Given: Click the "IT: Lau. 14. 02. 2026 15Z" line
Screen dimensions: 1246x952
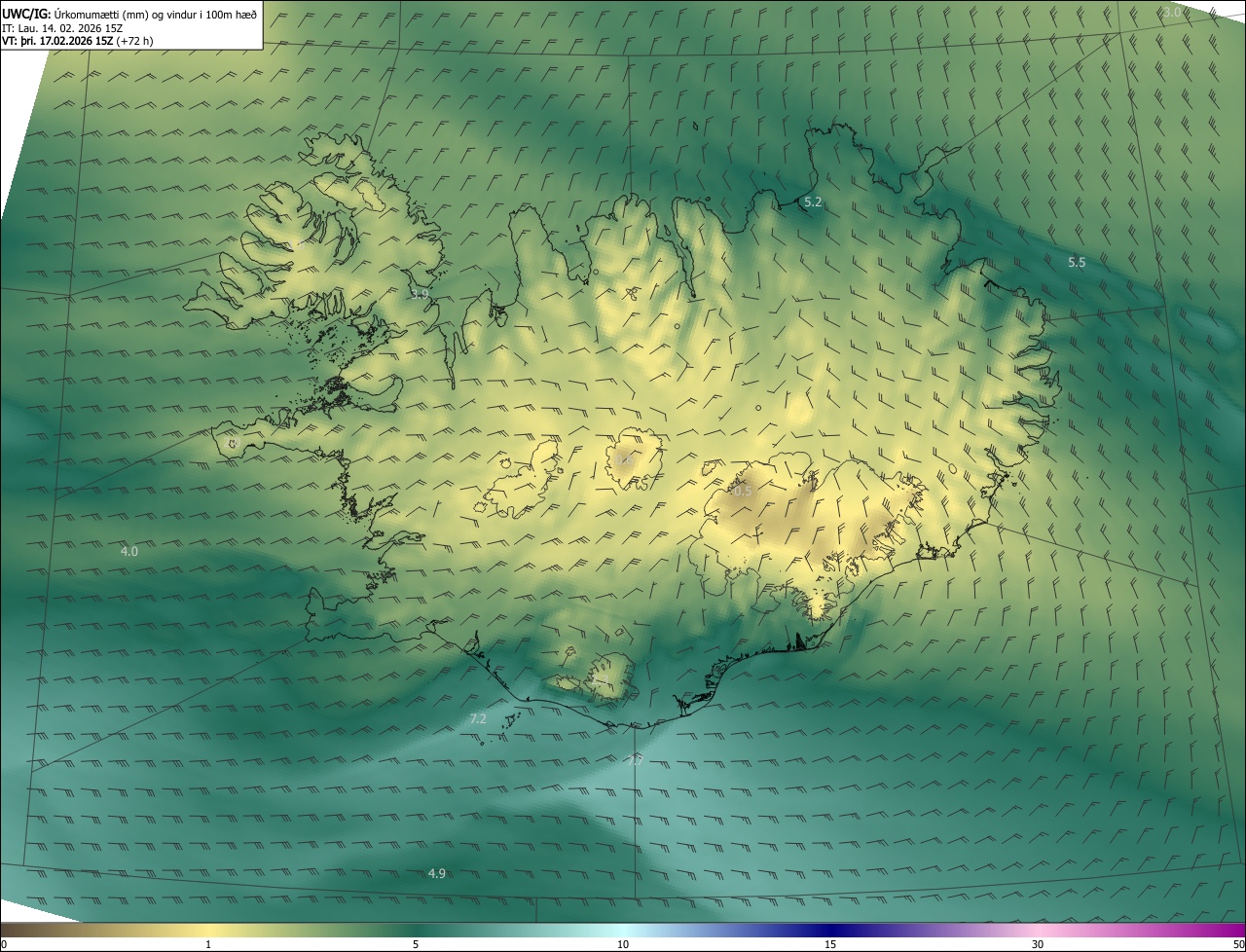Looking at the screenshot, I should pyautogui.click(x=61, y=27).
